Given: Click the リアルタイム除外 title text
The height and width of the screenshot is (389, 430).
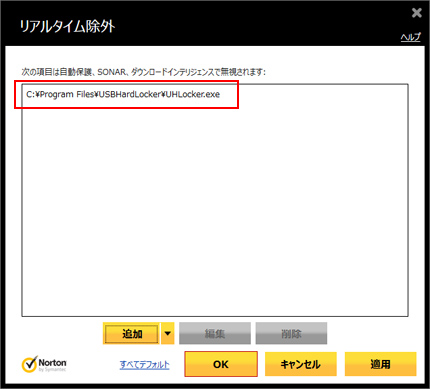Looking at the screenshot, I should [67, 26].
